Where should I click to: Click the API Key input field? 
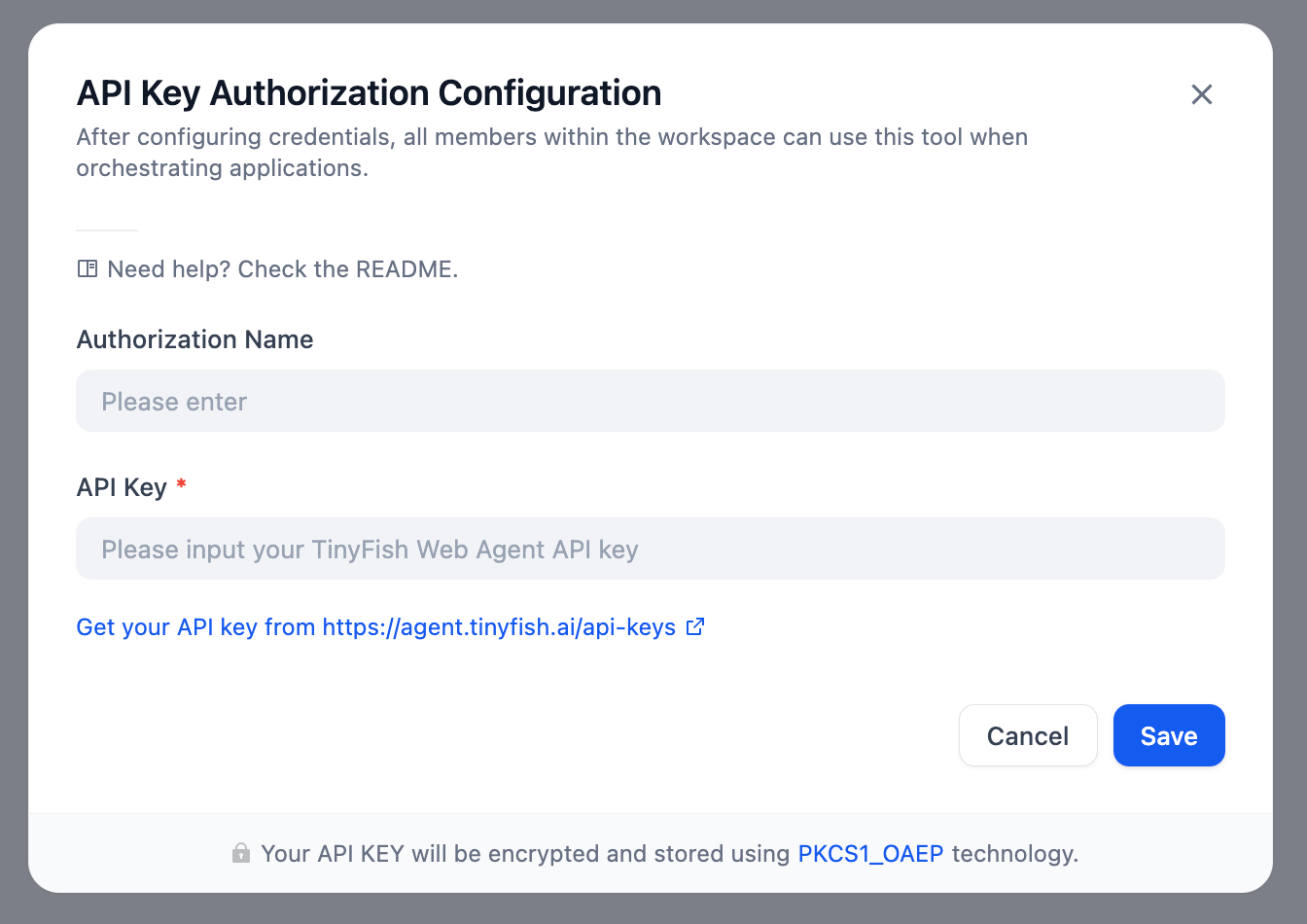[x=650, y=549]
